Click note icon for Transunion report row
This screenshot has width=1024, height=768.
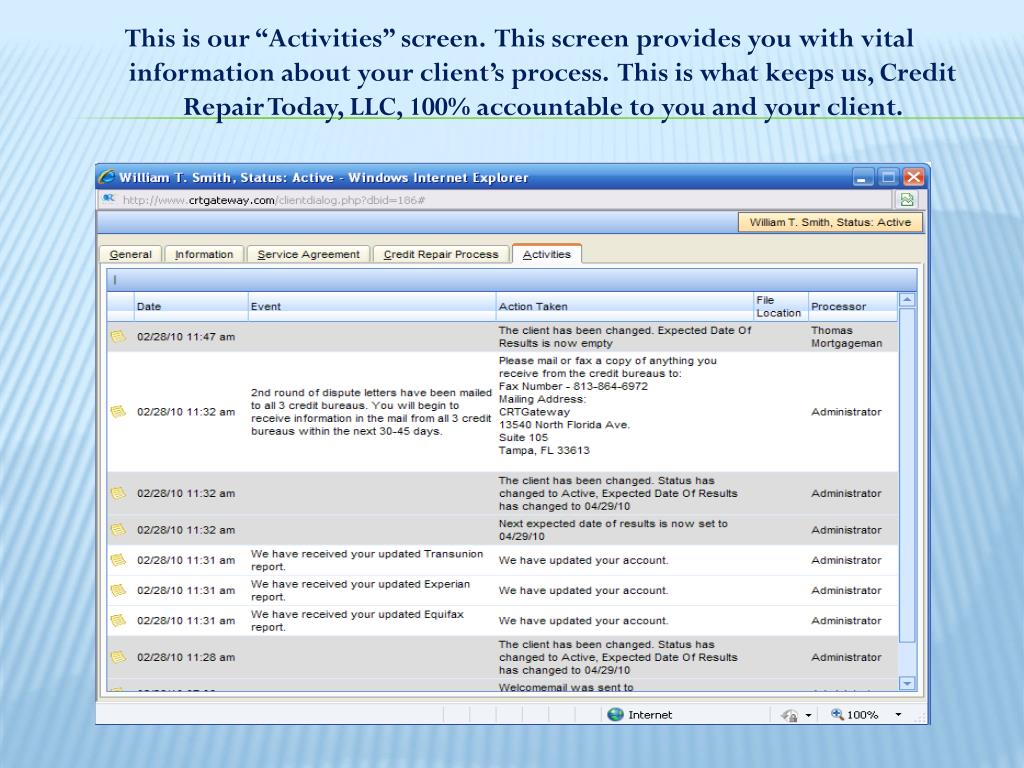click(118, 560)
